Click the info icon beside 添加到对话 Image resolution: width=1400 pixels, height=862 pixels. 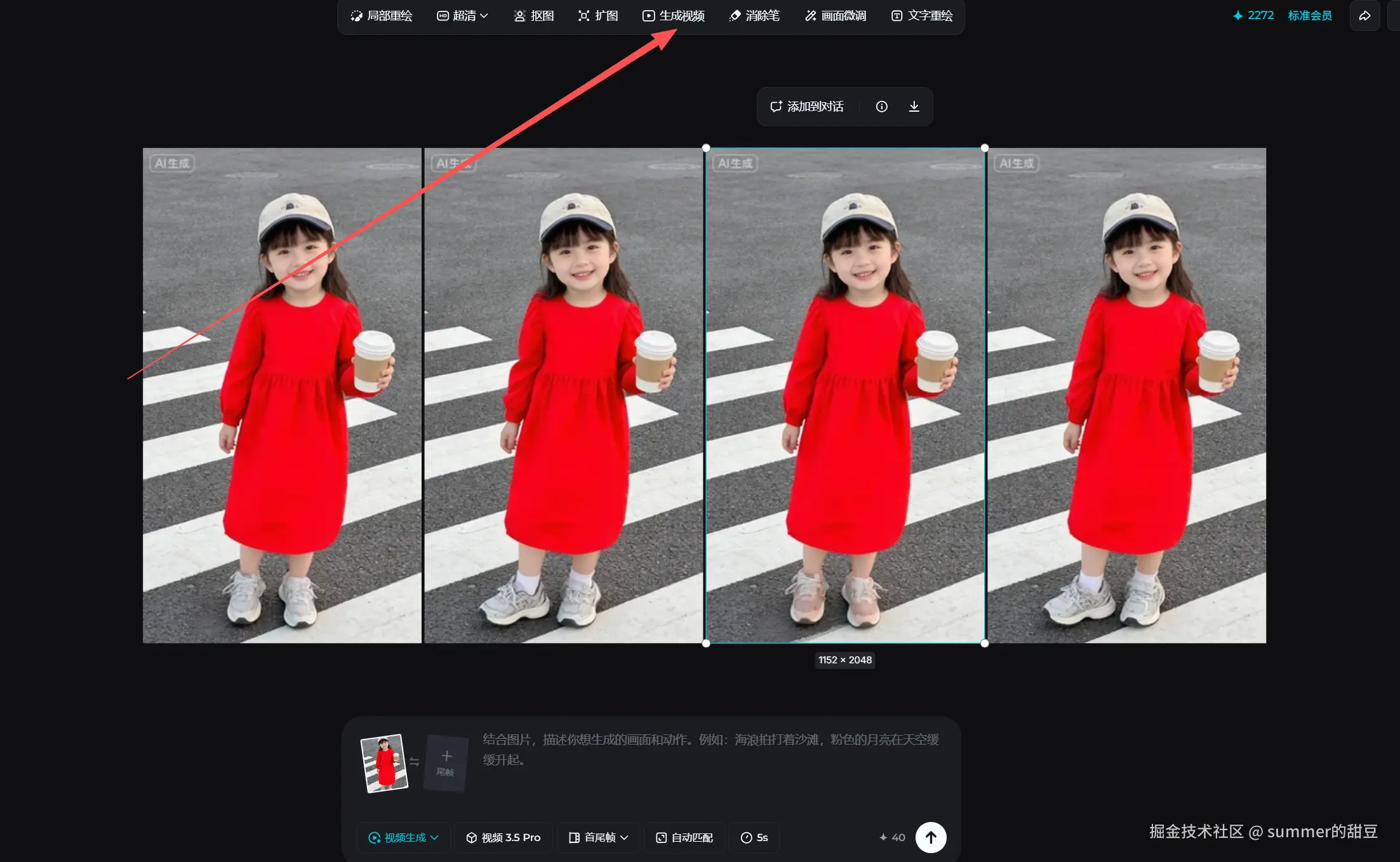(x=881, y=107)
